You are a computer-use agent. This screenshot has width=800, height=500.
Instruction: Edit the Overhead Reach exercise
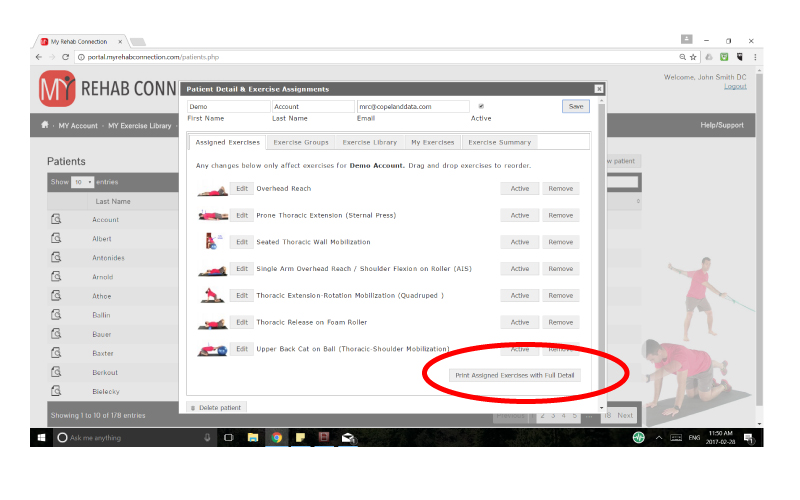point(242,189)
